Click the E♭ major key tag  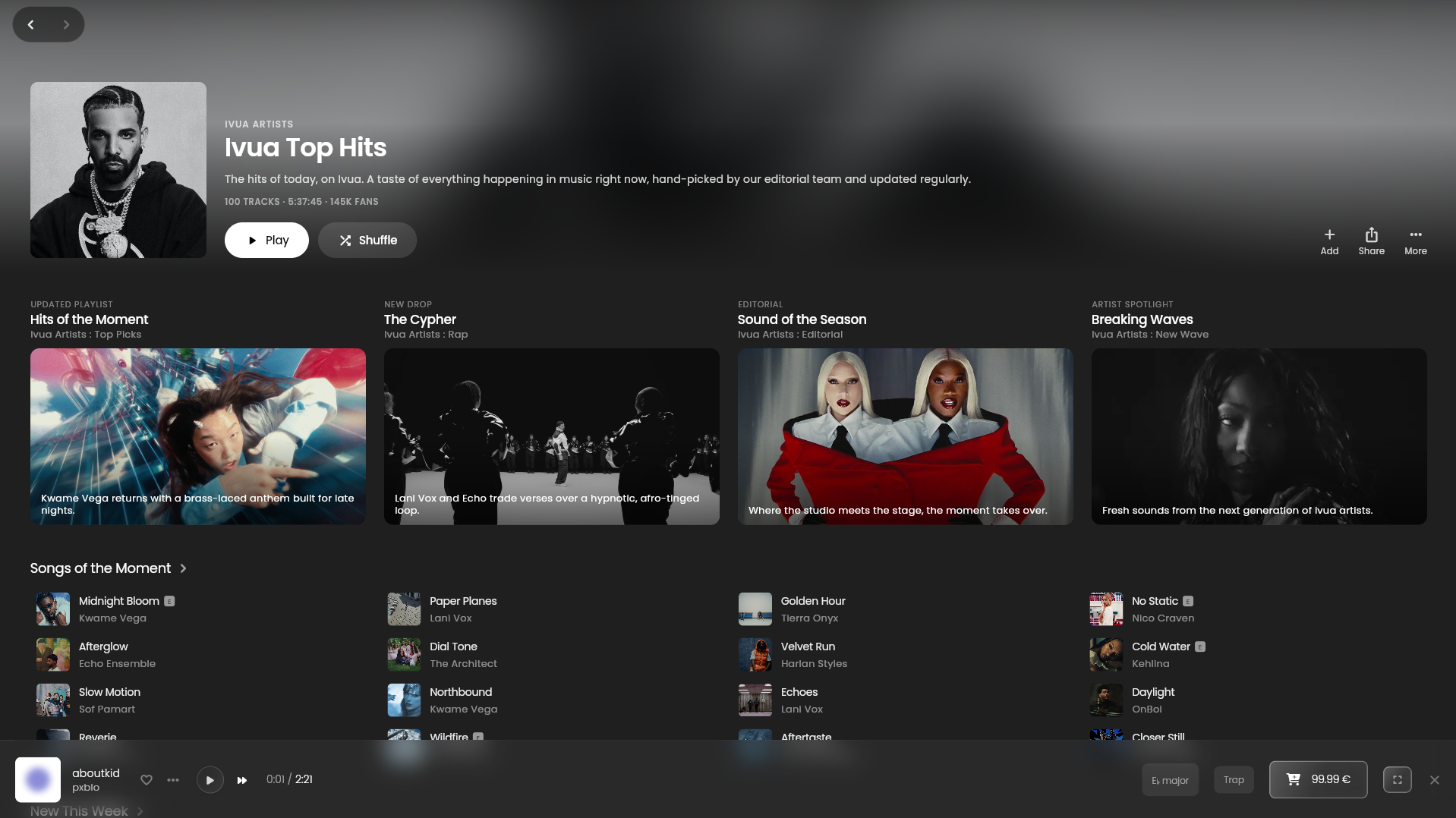(1170, 780)
